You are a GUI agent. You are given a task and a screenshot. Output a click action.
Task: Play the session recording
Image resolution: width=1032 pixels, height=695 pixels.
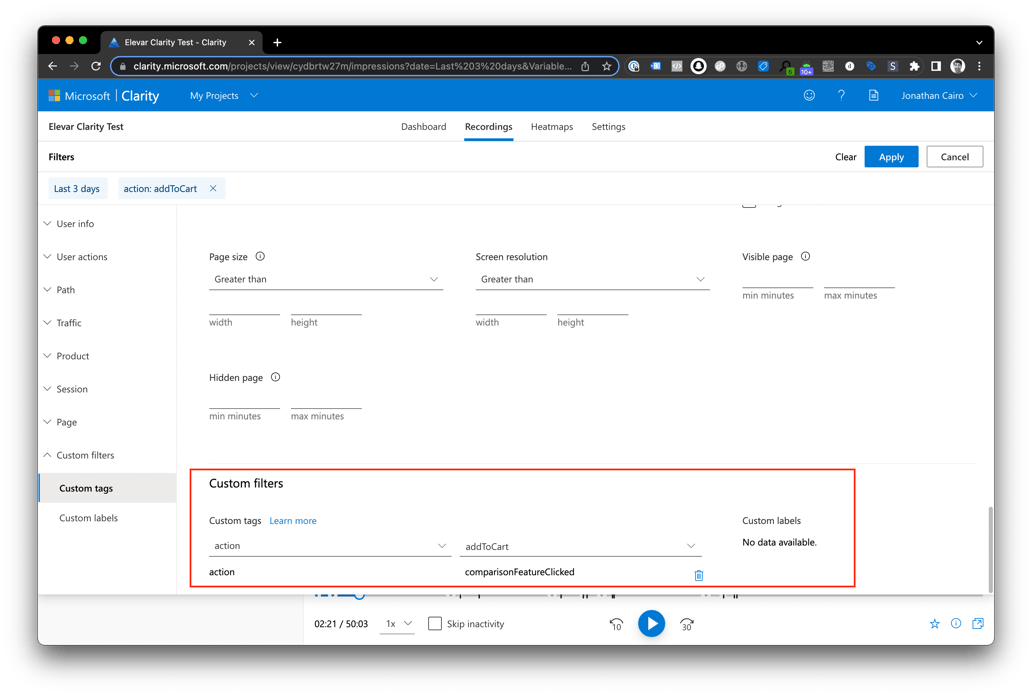coord(651,623)
